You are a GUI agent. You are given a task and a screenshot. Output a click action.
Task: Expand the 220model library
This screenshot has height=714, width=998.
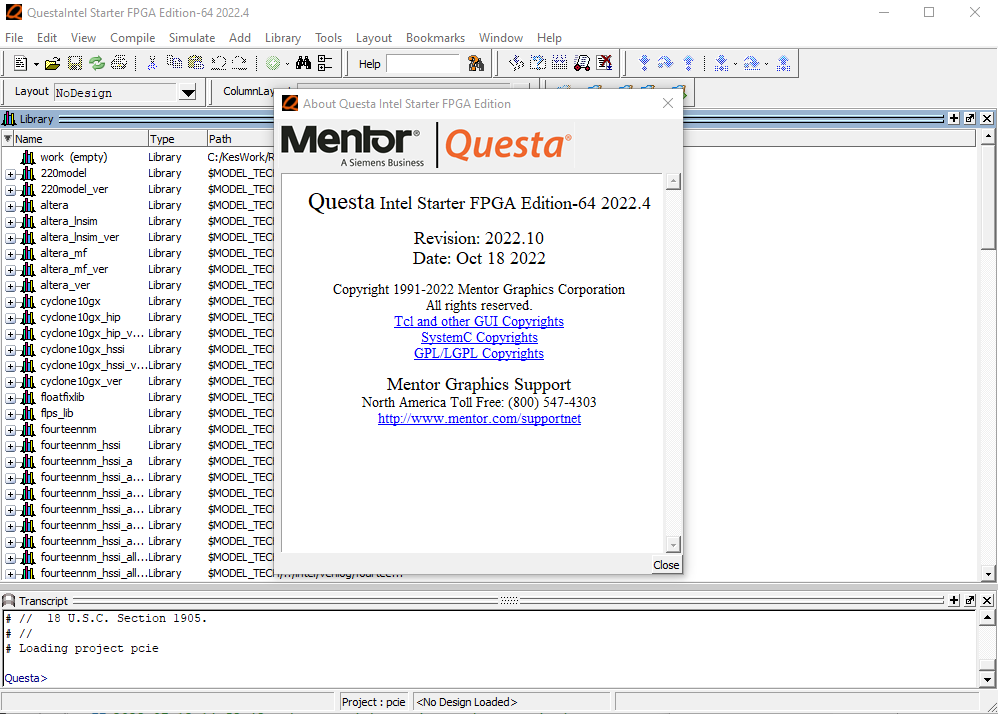[11, 174]
